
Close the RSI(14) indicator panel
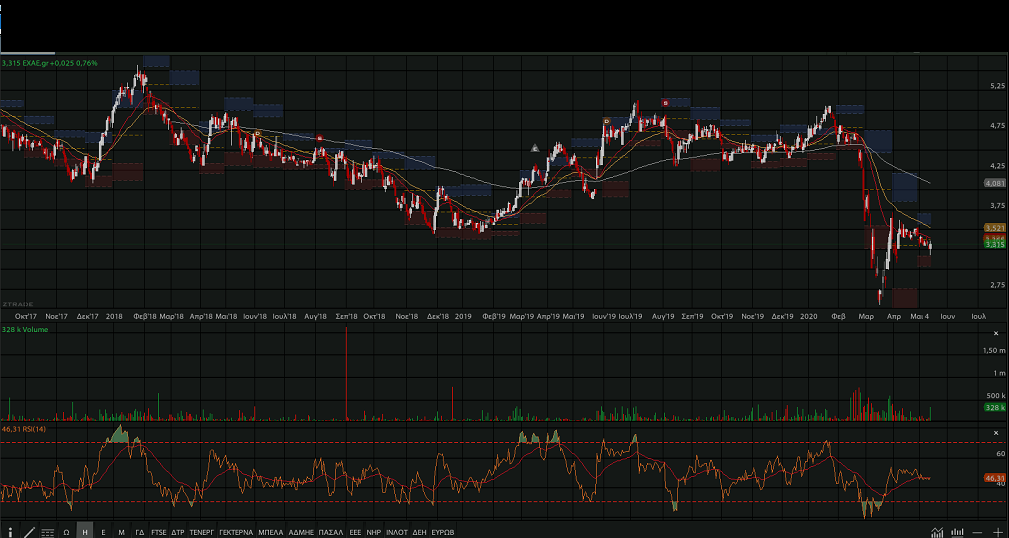(x=996, y=432)
